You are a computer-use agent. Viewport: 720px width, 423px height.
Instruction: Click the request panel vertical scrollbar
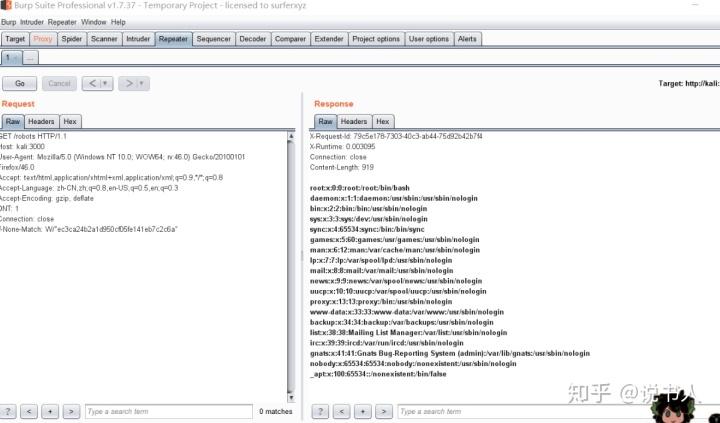point(291,266)
